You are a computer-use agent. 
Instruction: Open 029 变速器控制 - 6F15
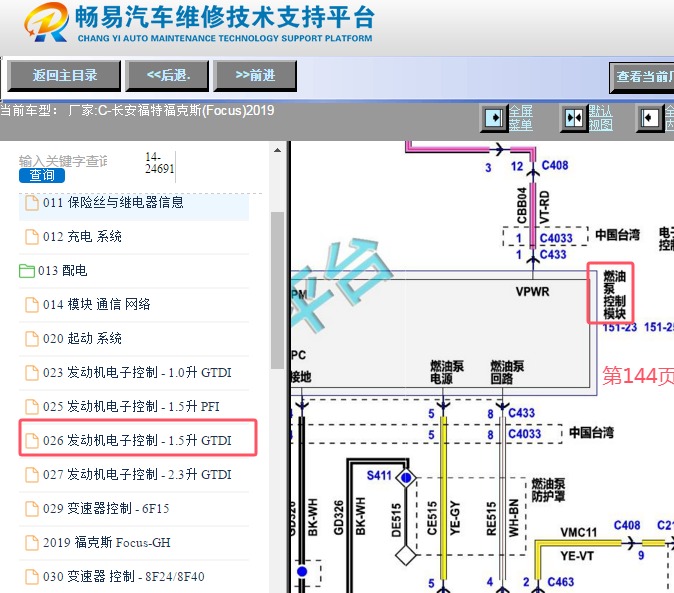click(106, 508)
